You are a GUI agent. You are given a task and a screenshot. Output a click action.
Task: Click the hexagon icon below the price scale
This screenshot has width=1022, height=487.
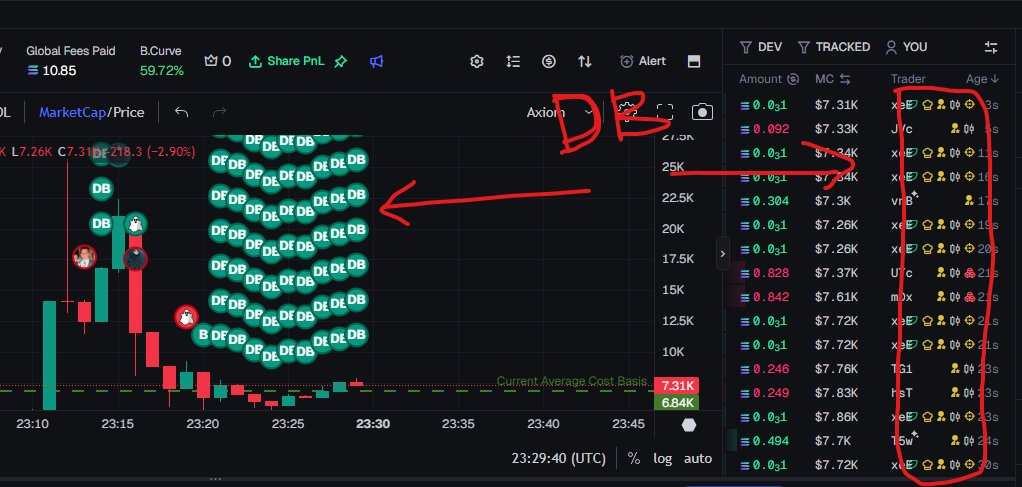click(x=689, y=424)
